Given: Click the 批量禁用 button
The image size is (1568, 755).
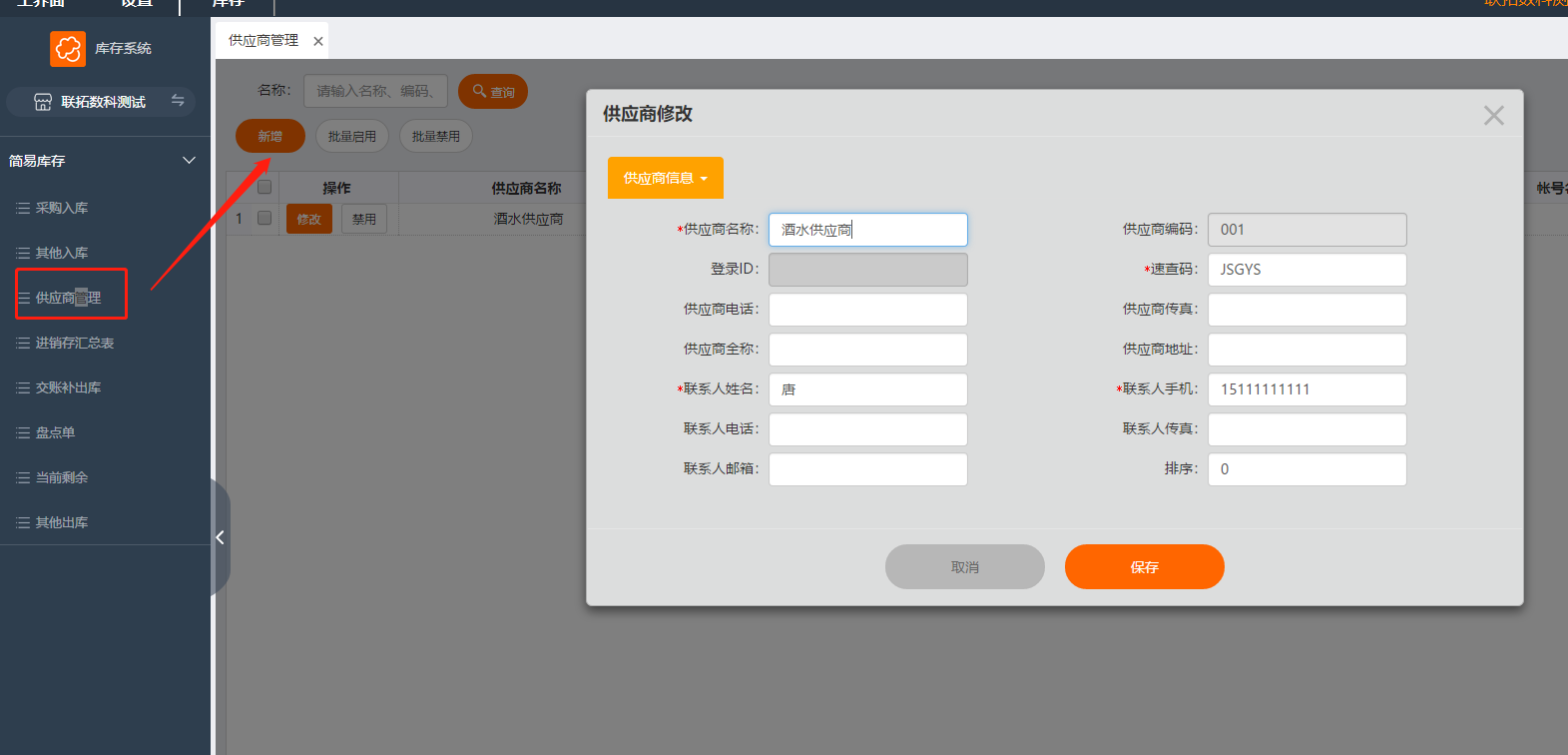Looking at the screenshot, I should pyautogui.click(x=436, y=136).
